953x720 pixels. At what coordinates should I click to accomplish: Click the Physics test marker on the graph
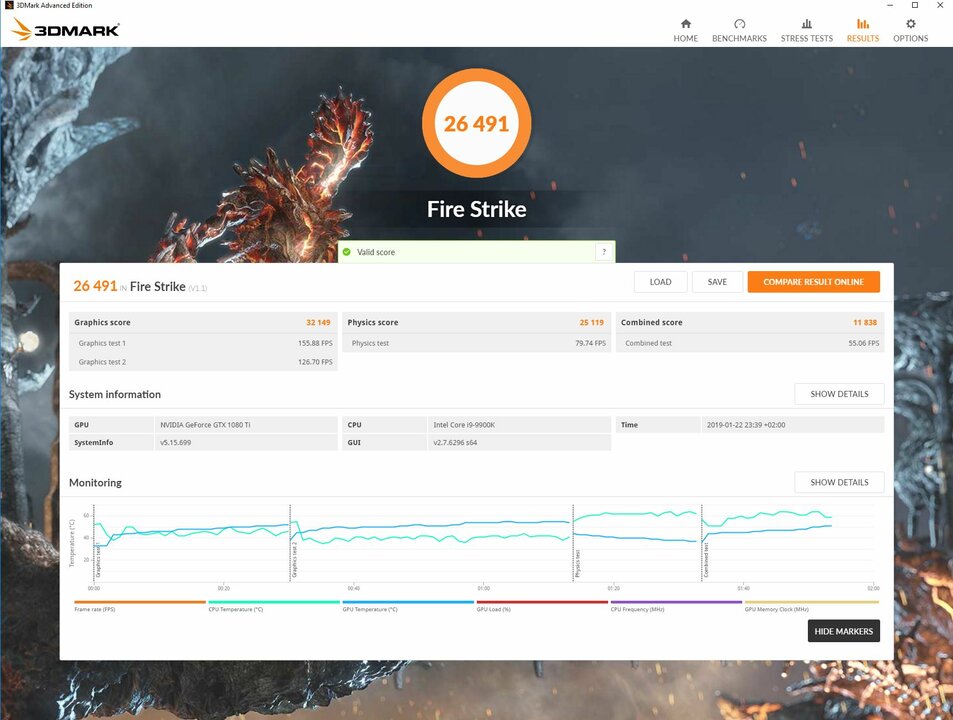[577, 563]
